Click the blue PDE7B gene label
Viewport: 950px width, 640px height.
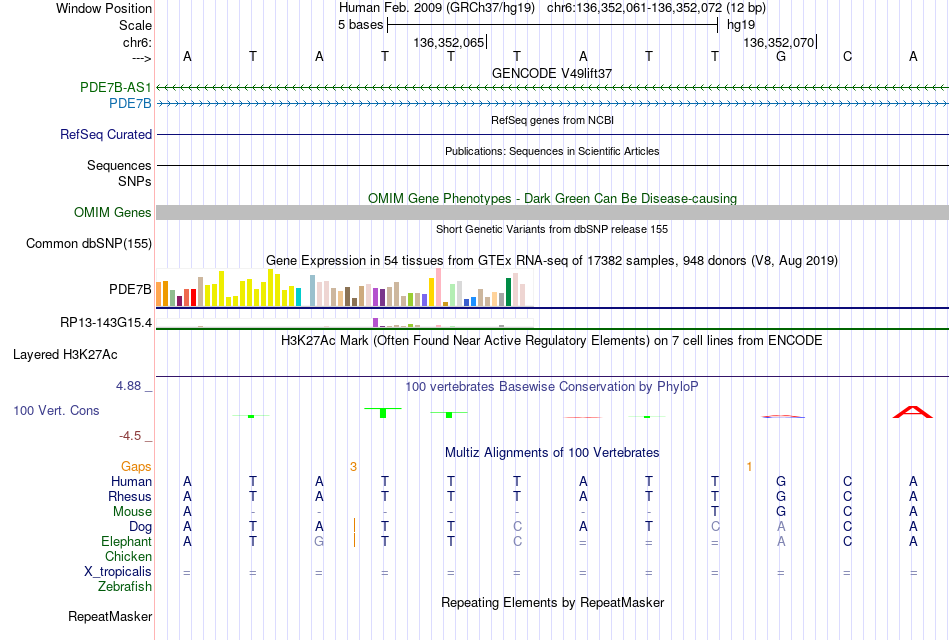click(130, 104)
